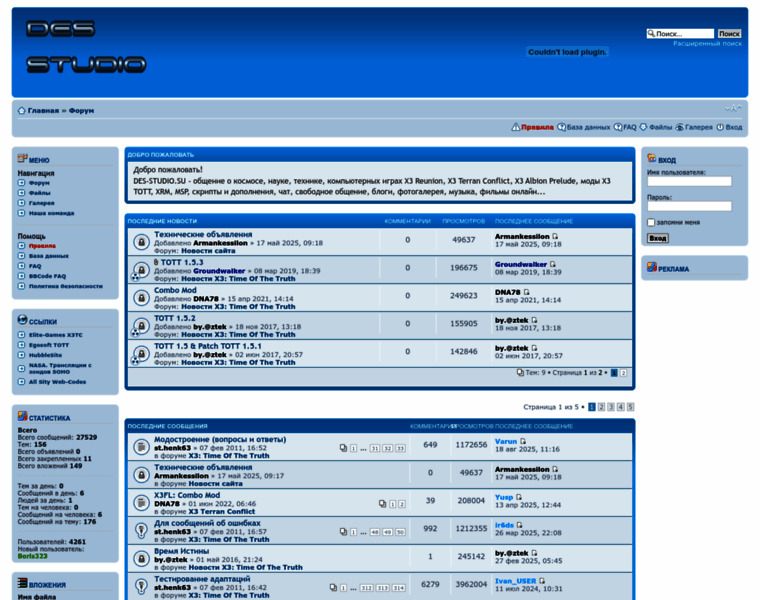Open the X3FL: Combo Mod topic
Viewport: 760px width, 600px height.
tap(187, 495)
